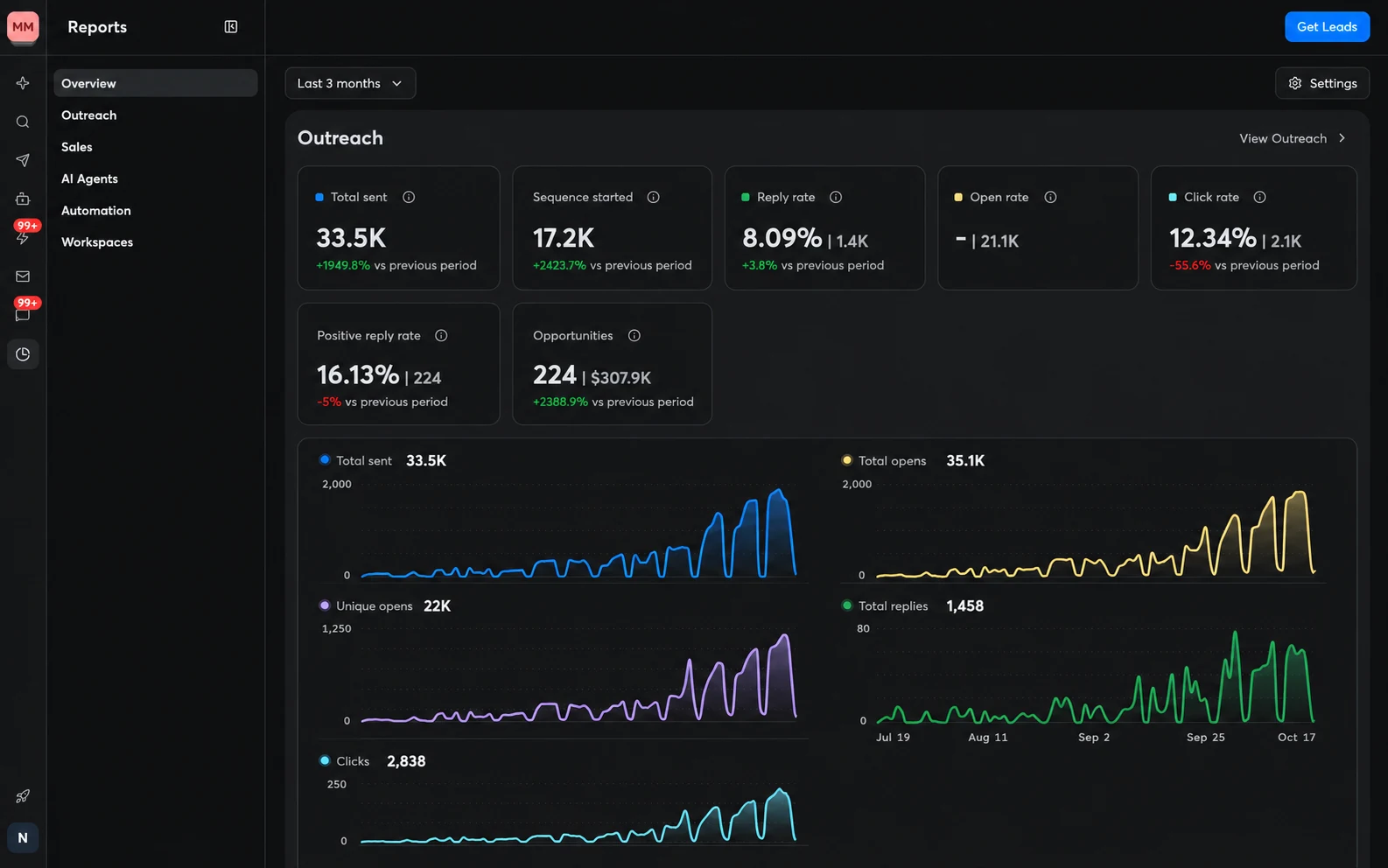Show info for Reply rate metric
This screenshot has width=1388, height=868.
pos(836,197)
